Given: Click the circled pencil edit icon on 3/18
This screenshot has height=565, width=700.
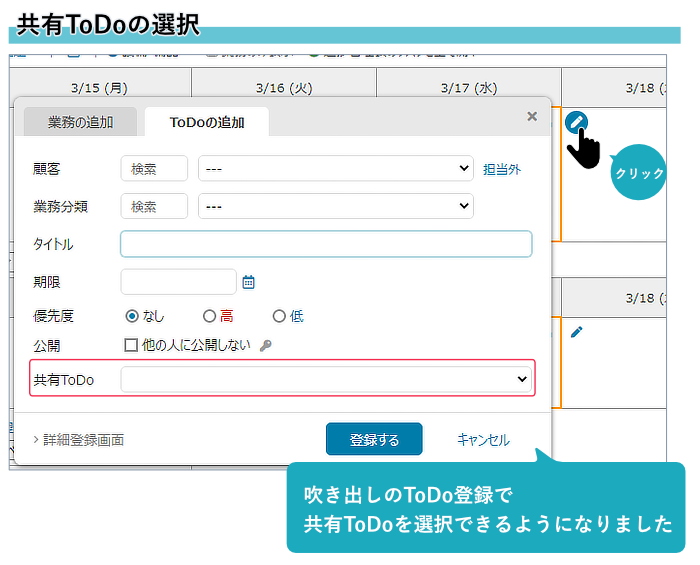Looking at the screenshot, I should [576, 122].
